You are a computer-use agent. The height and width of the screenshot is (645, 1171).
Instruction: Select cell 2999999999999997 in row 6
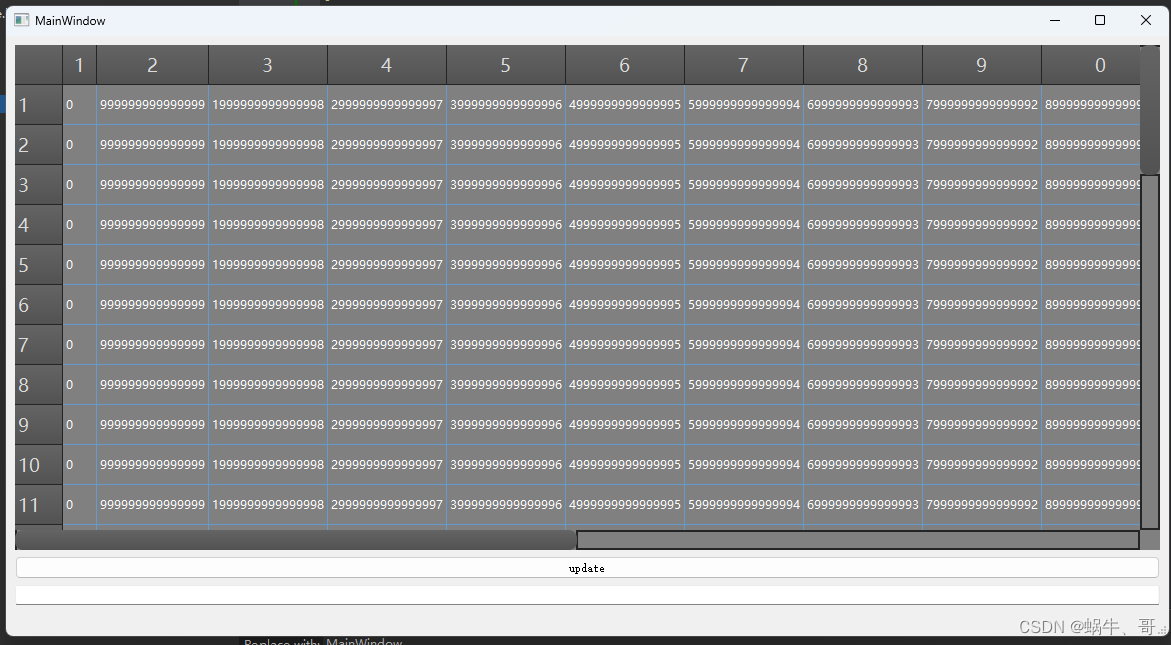pyautogui.click(x=386, y=305)
